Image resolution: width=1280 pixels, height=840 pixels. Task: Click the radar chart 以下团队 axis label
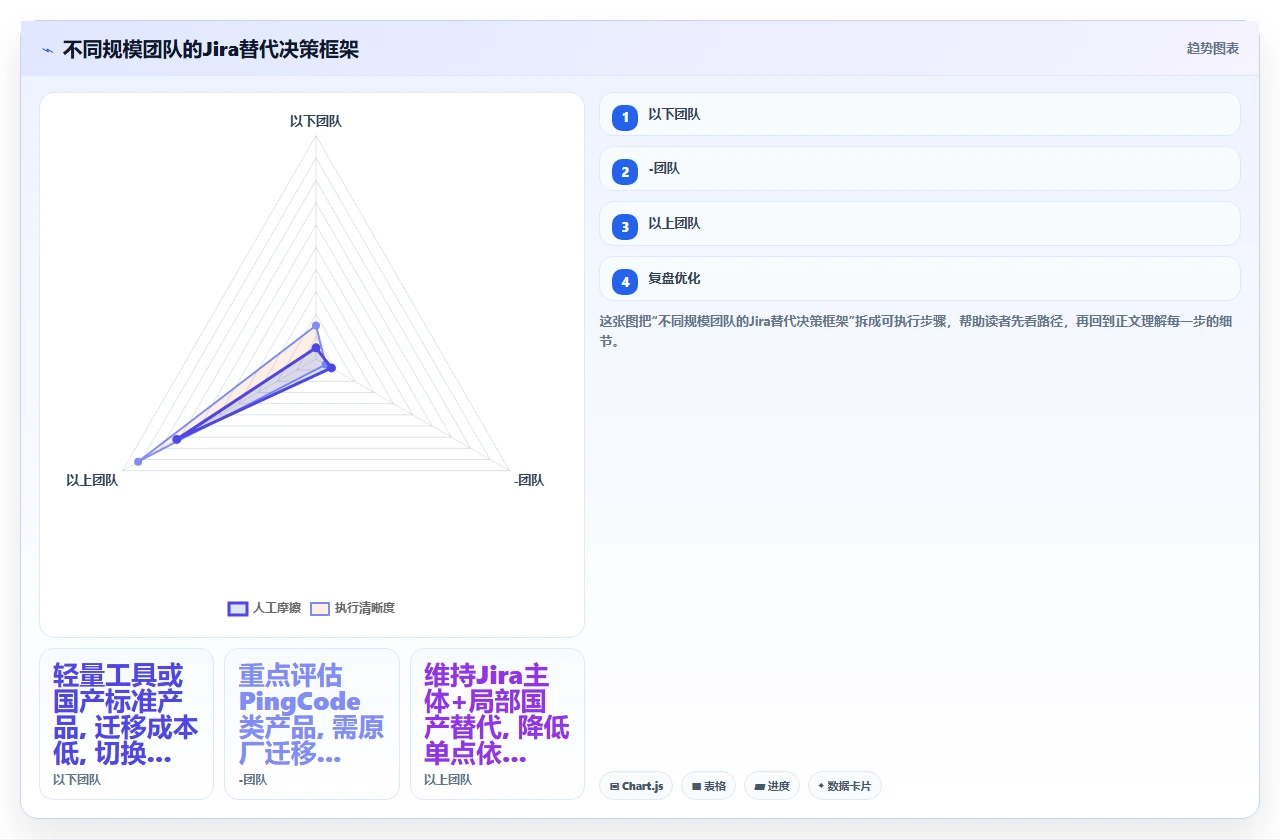[x=316, y=121]
